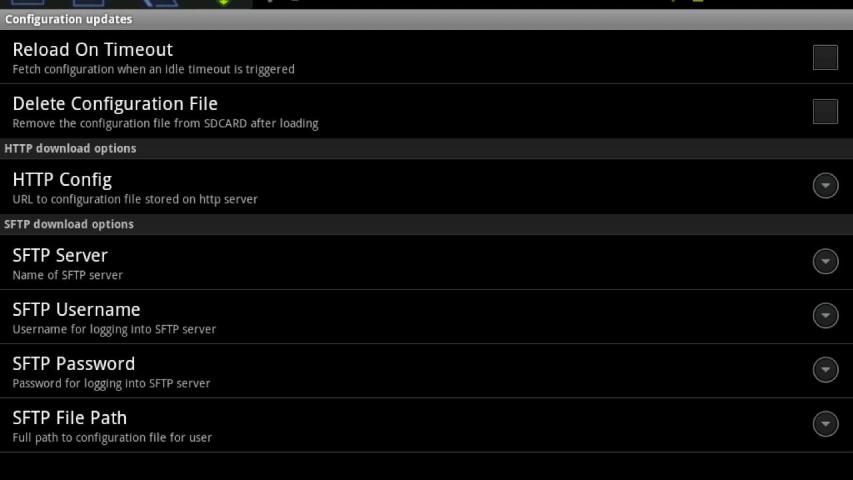Expand the HTTP Config dropdown arrow

825,186
